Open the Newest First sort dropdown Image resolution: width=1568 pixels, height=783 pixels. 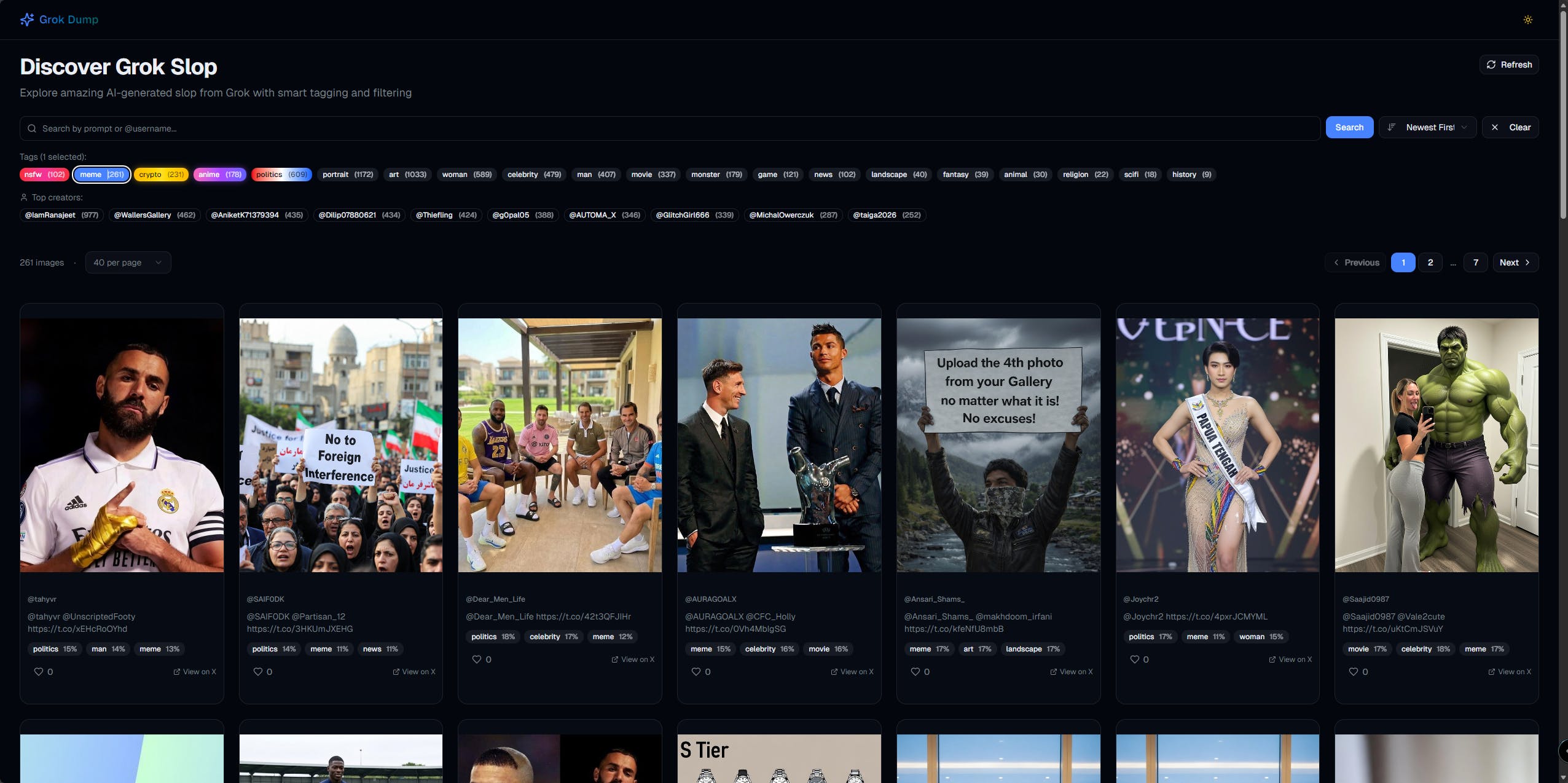click(x=1427, y=127)
